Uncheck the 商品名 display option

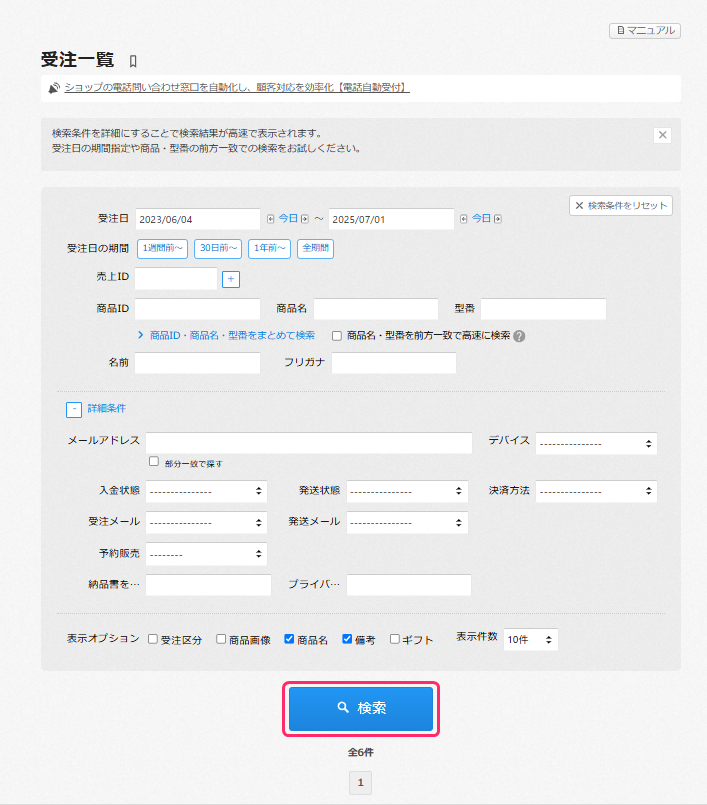click(289, 639)
